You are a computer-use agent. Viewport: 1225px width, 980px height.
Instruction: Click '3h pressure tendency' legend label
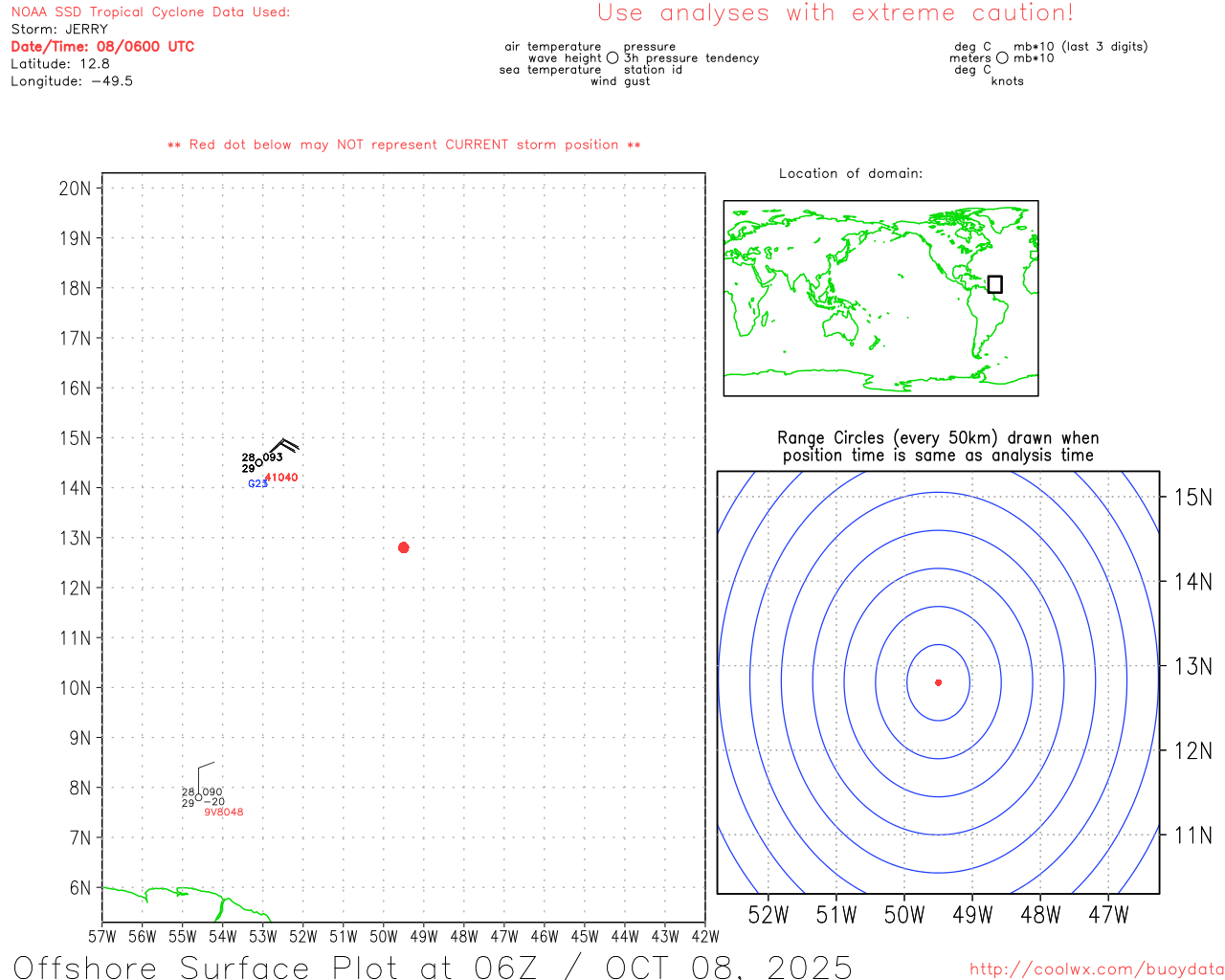[x=692, y=57]
